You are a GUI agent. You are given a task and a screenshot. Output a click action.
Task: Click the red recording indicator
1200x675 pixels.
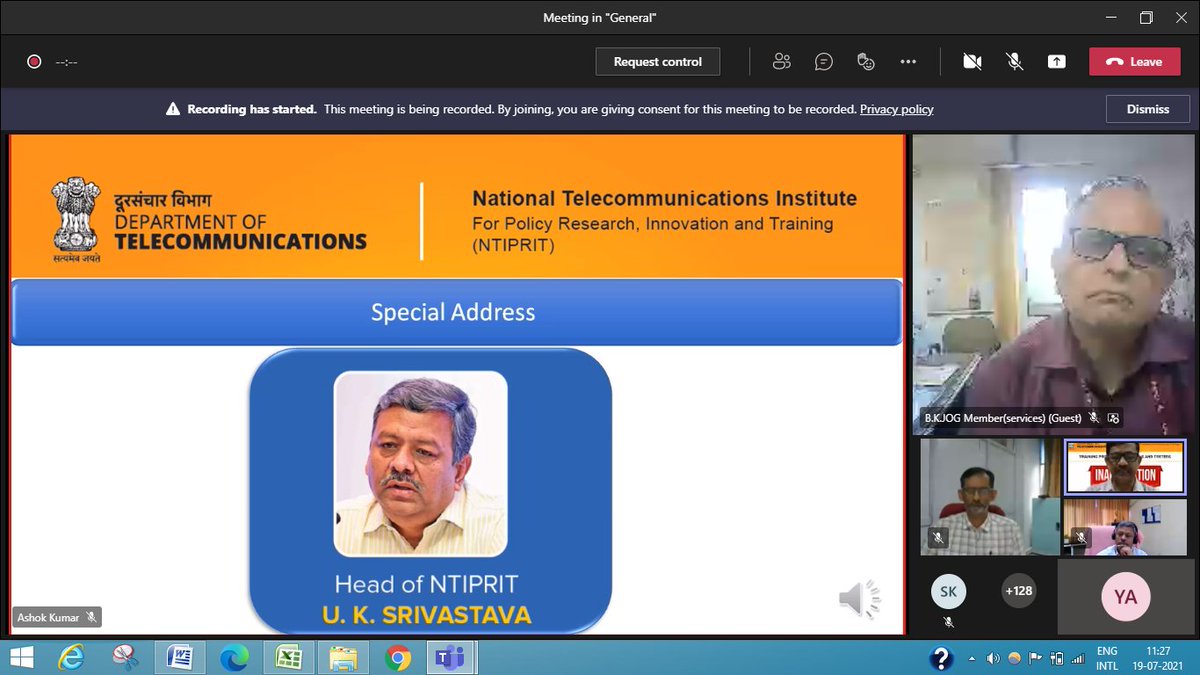34,62
